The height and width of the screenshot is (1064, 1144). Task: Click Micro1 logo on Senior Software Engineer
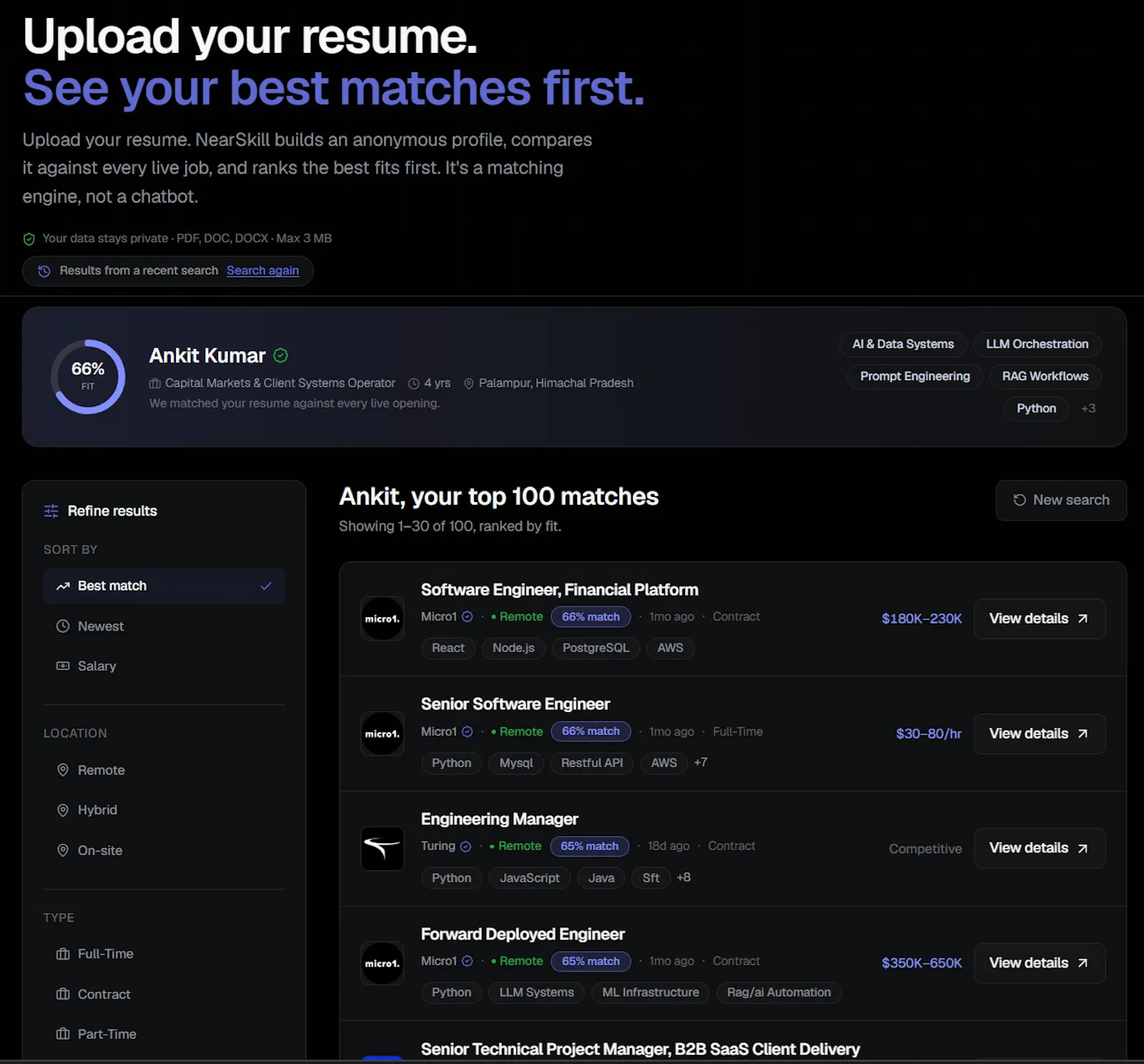pos(383,734)
